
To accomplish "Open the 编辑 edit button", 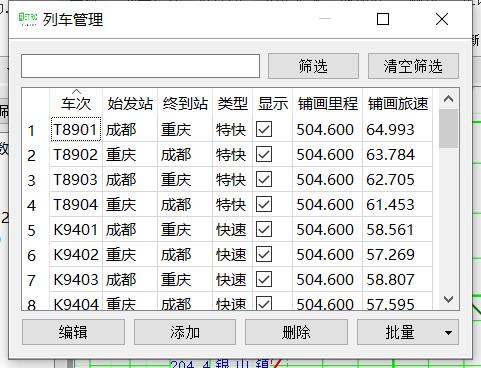I will [73, 332].
